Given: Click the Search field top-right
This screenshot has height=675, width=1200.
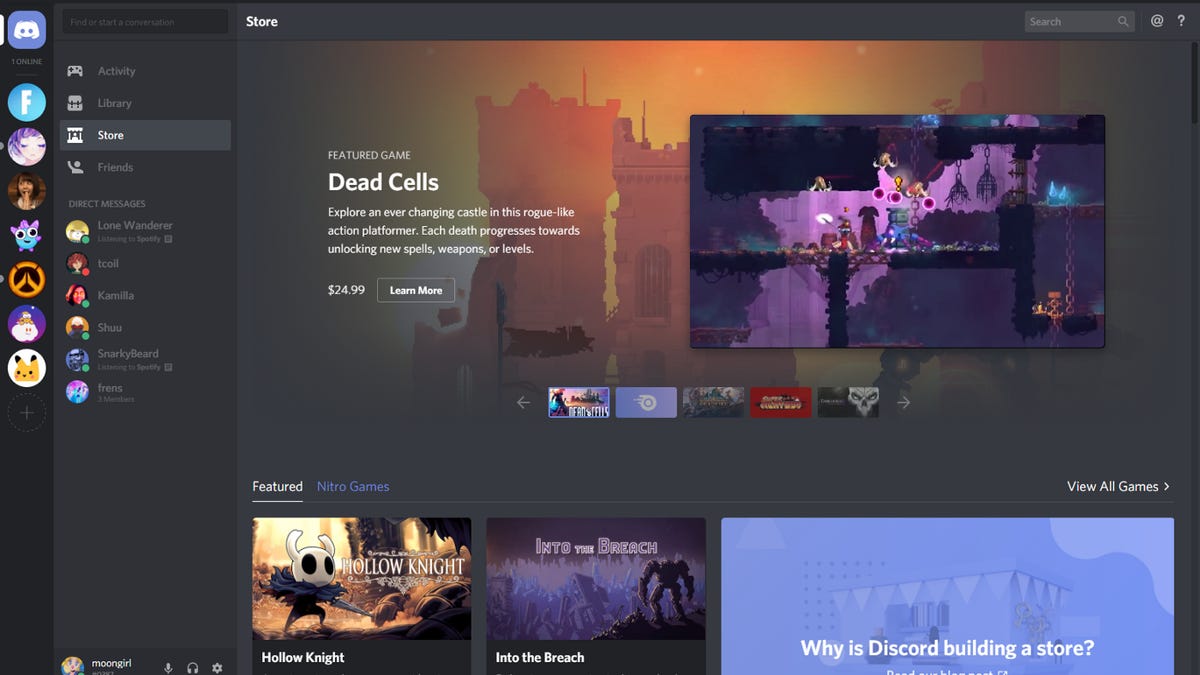Looking at the screenshot, I should [1080, 20].
